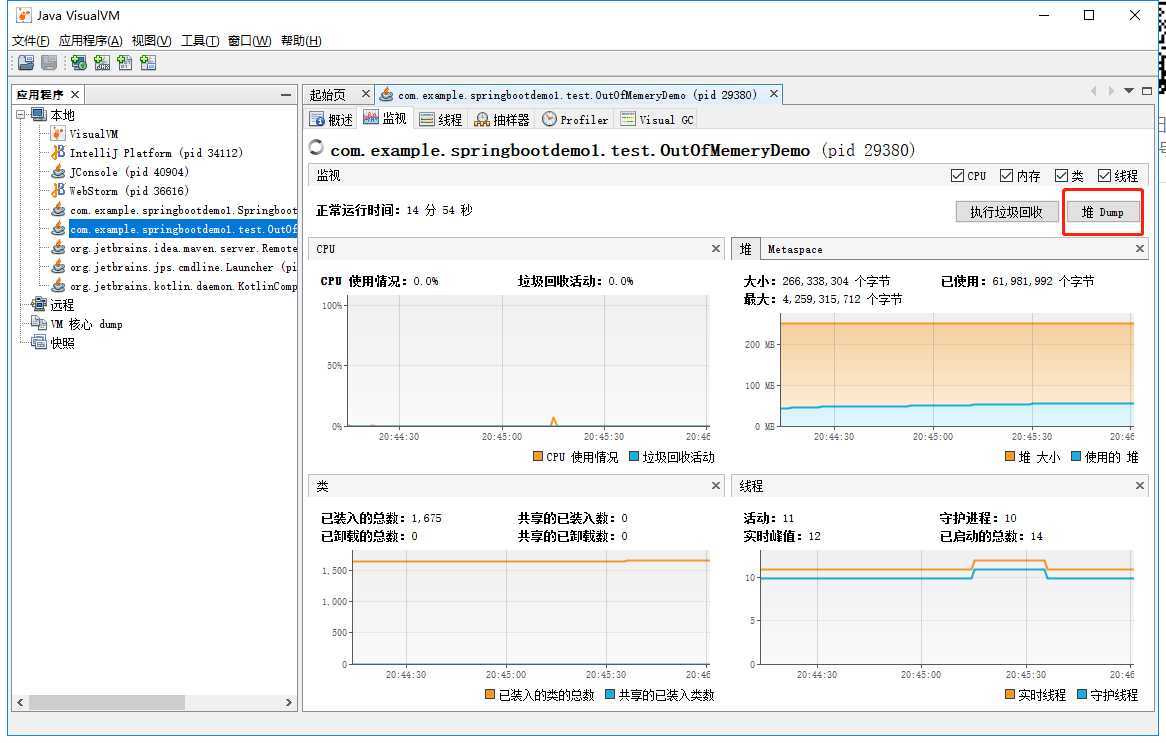Screen dimensions: 1166x743
Task: Select the IntelliJ Platform (pid 34112) icon
Action: pos(58,152)
